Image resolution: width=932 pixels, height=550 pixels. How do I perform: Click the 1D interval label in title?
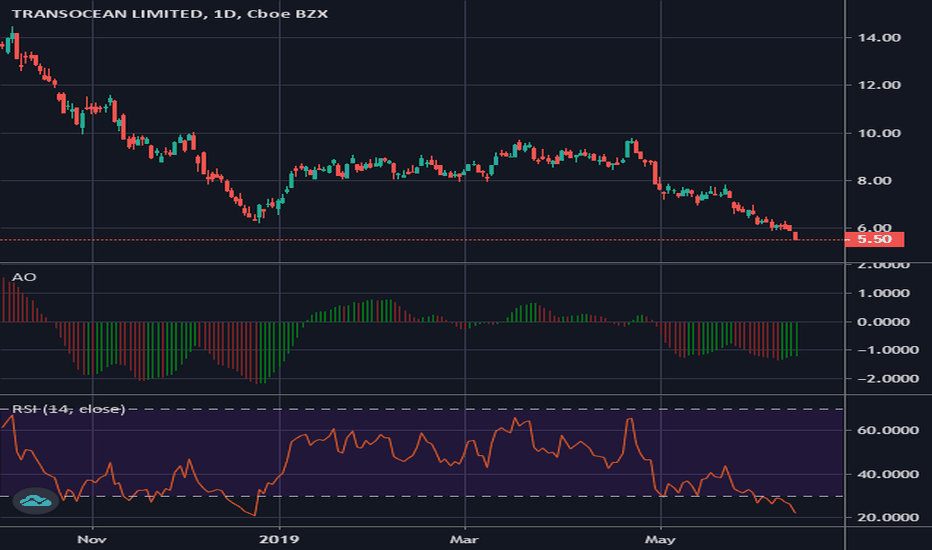coord(225,14)
